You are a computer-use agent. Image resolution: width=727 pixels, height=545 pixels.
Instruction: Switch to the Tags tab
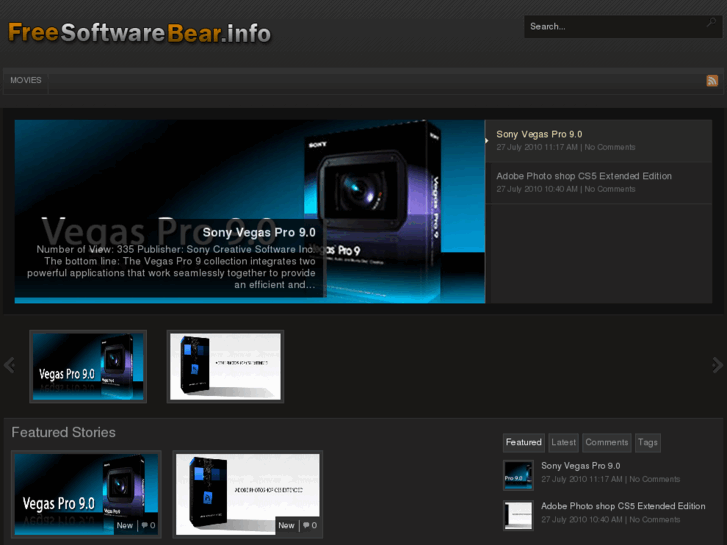[648, 442]
